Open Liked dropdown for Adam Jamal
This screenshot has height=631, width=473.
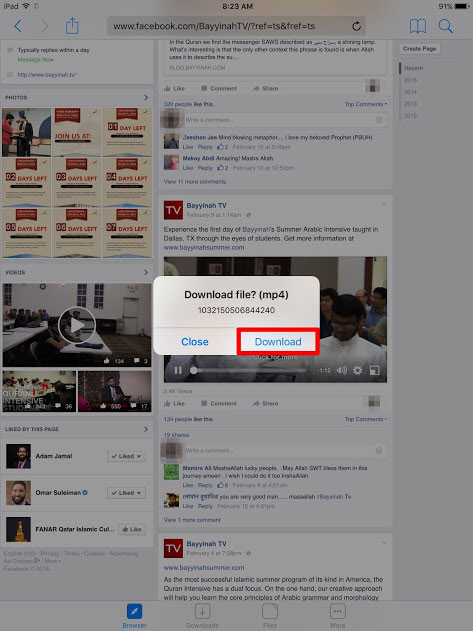click(x=126, y=456)
